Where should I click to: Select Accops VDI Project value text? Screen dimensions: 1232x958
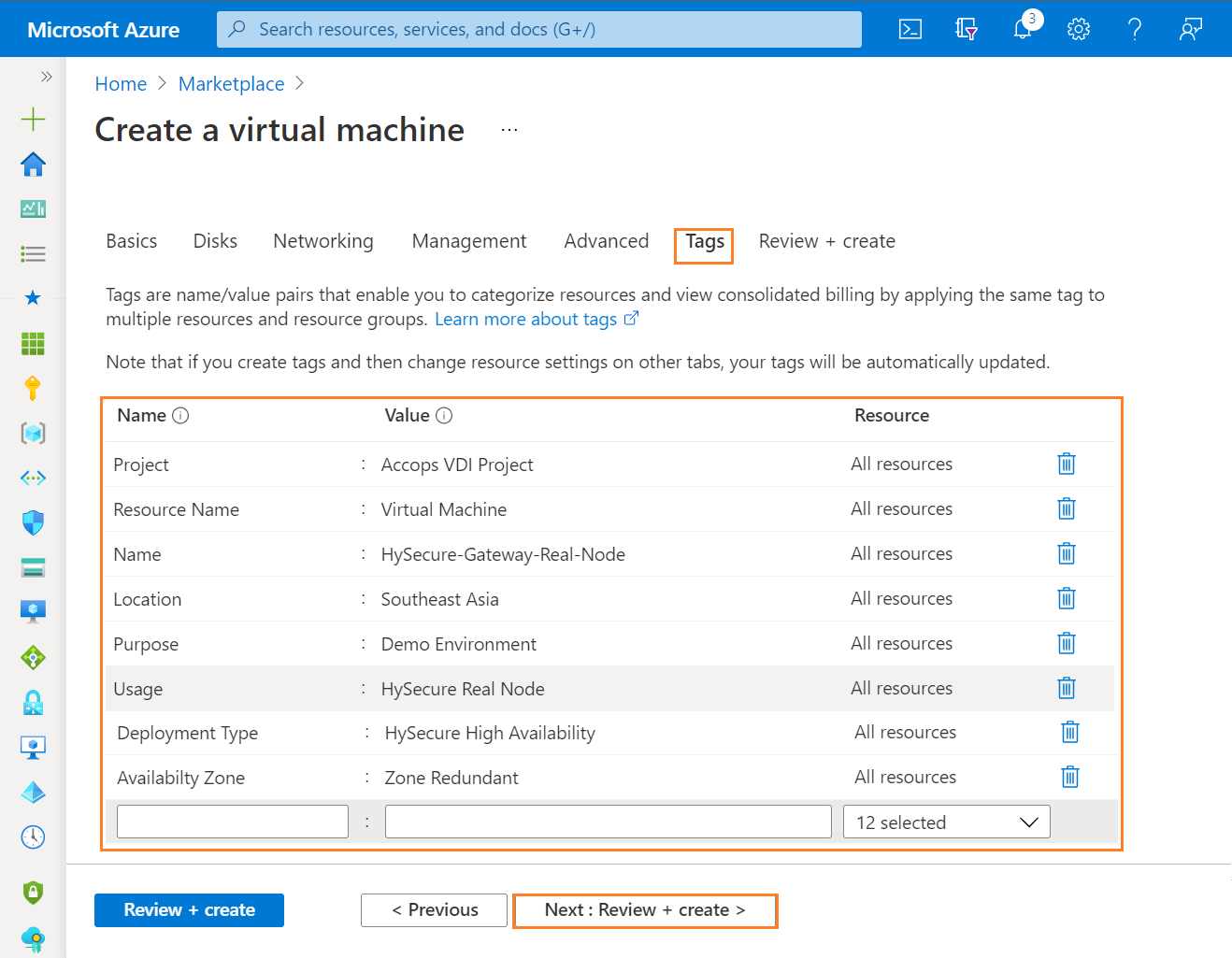point(457,465)
